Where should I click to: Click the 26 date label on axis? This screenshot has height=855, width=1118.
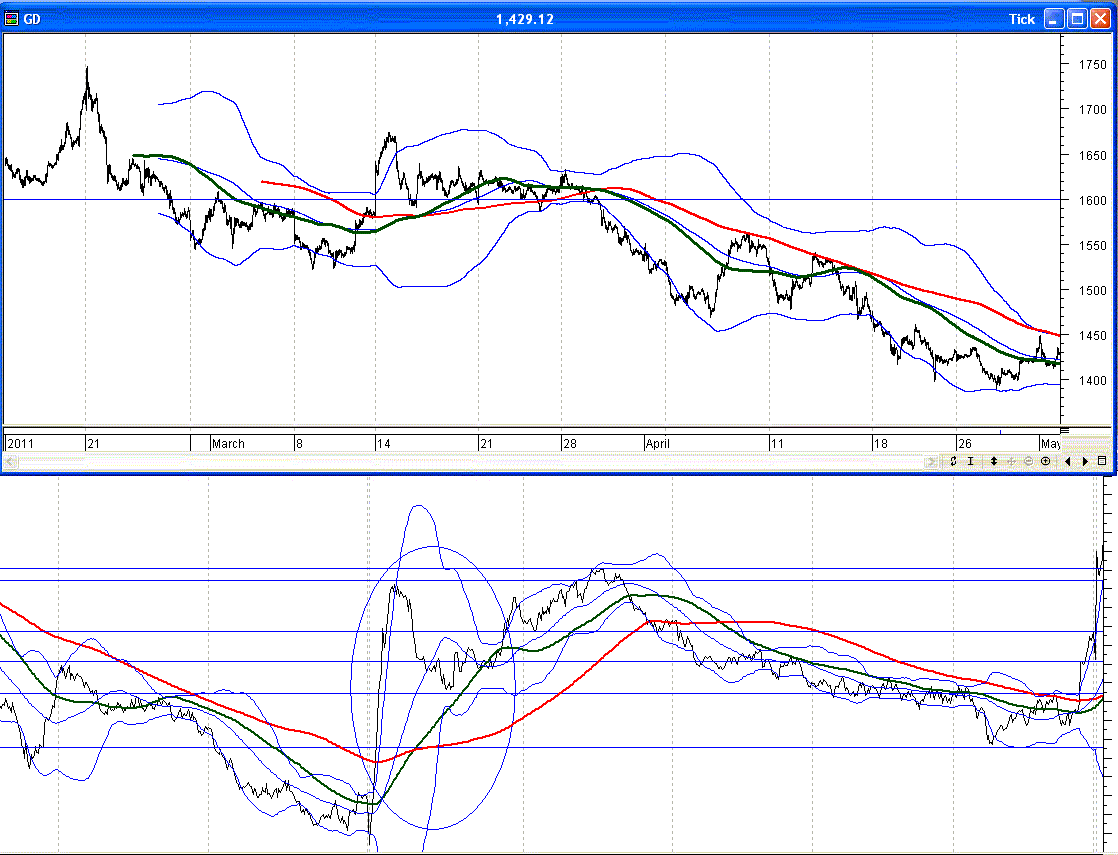point(965,444)
